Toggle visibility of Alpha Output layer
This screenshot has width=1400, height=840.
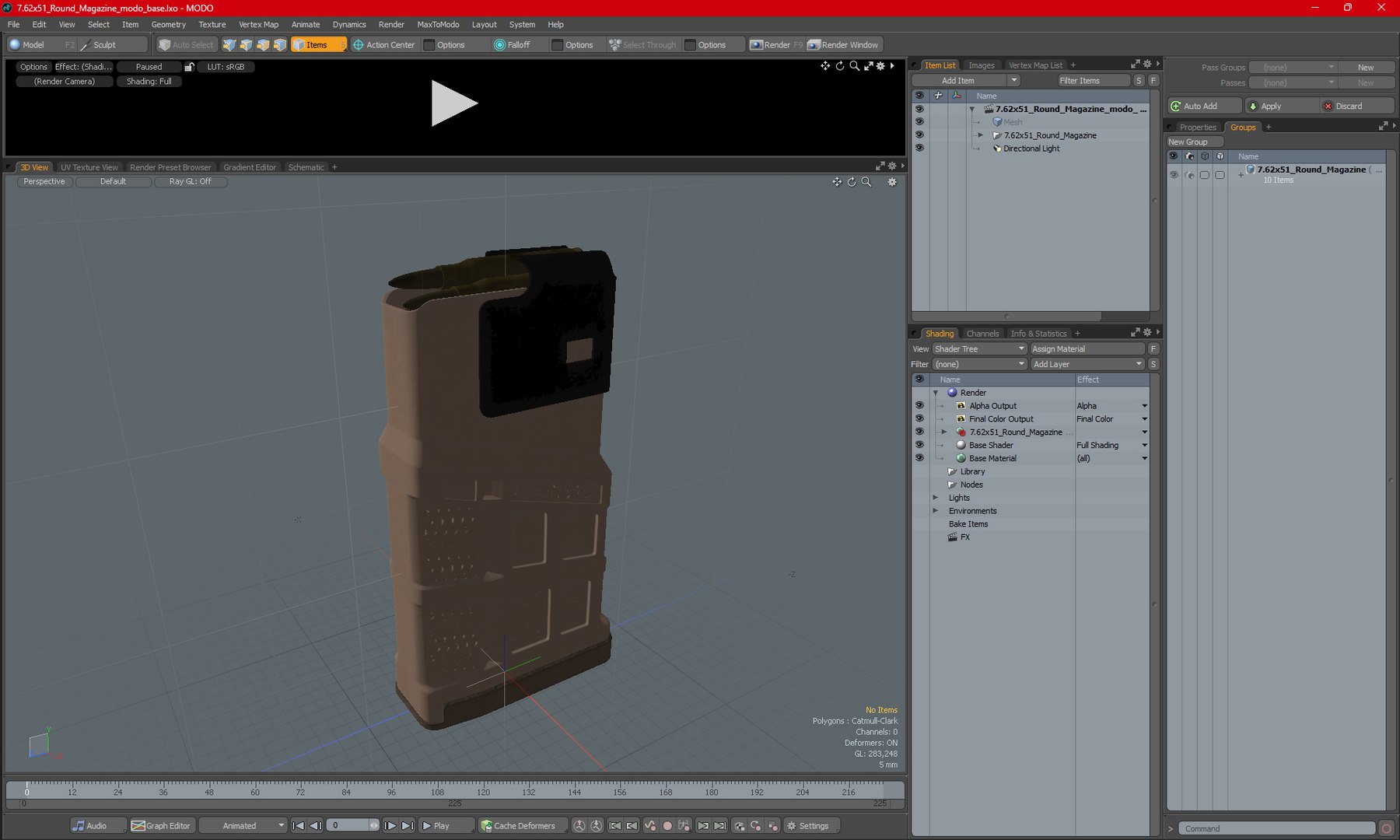(919, 406)
